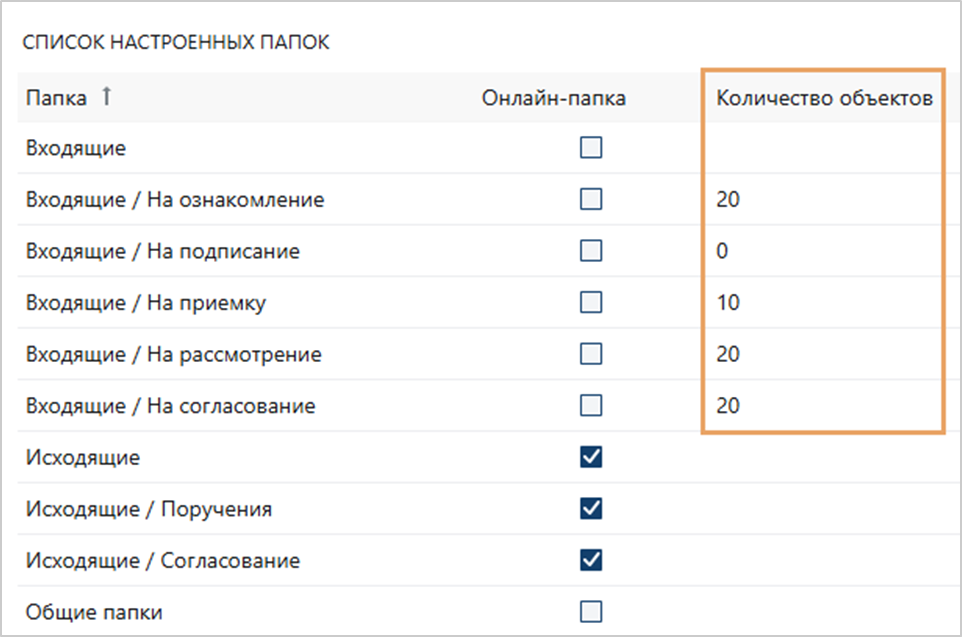The image size is (962, 637).
Task: Sort by the Папка column header
Action: click(x=56, y=98)
